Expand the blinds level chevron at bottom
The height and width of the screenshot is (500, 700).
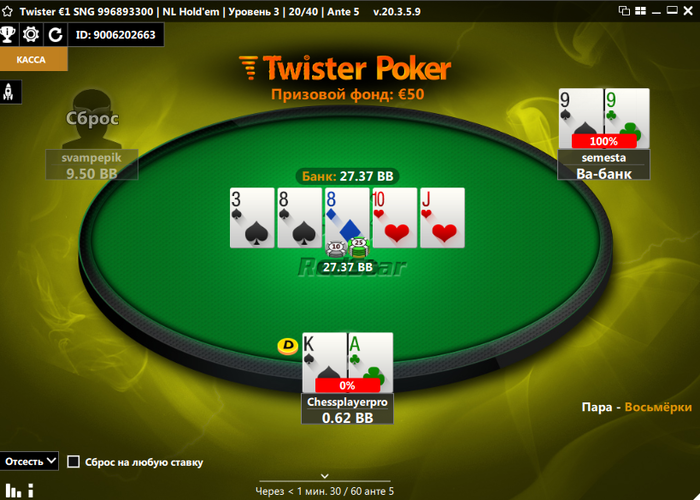click(x=325, y=476)
